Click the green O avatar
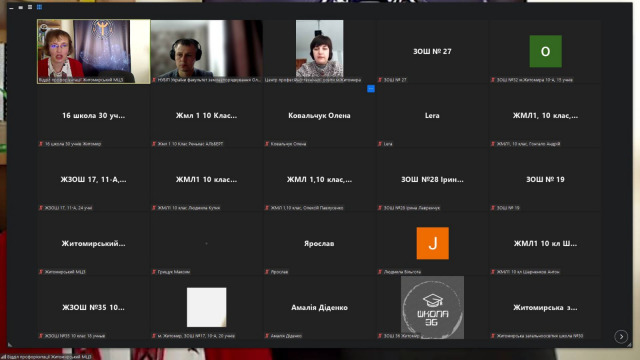Viewport: 640px width, 360px height. 545,51
